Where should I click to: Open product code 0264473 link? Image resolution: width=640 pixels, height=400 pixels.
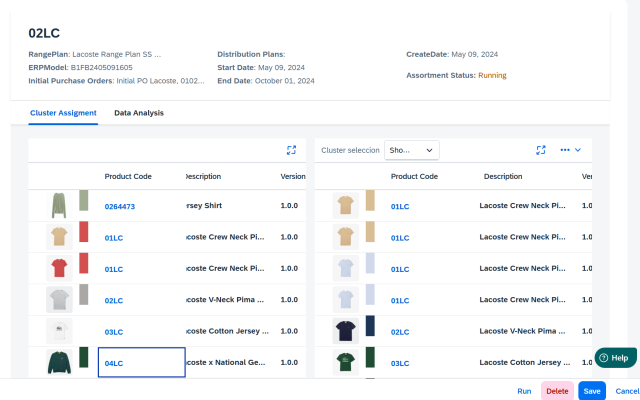click(119, 206)
